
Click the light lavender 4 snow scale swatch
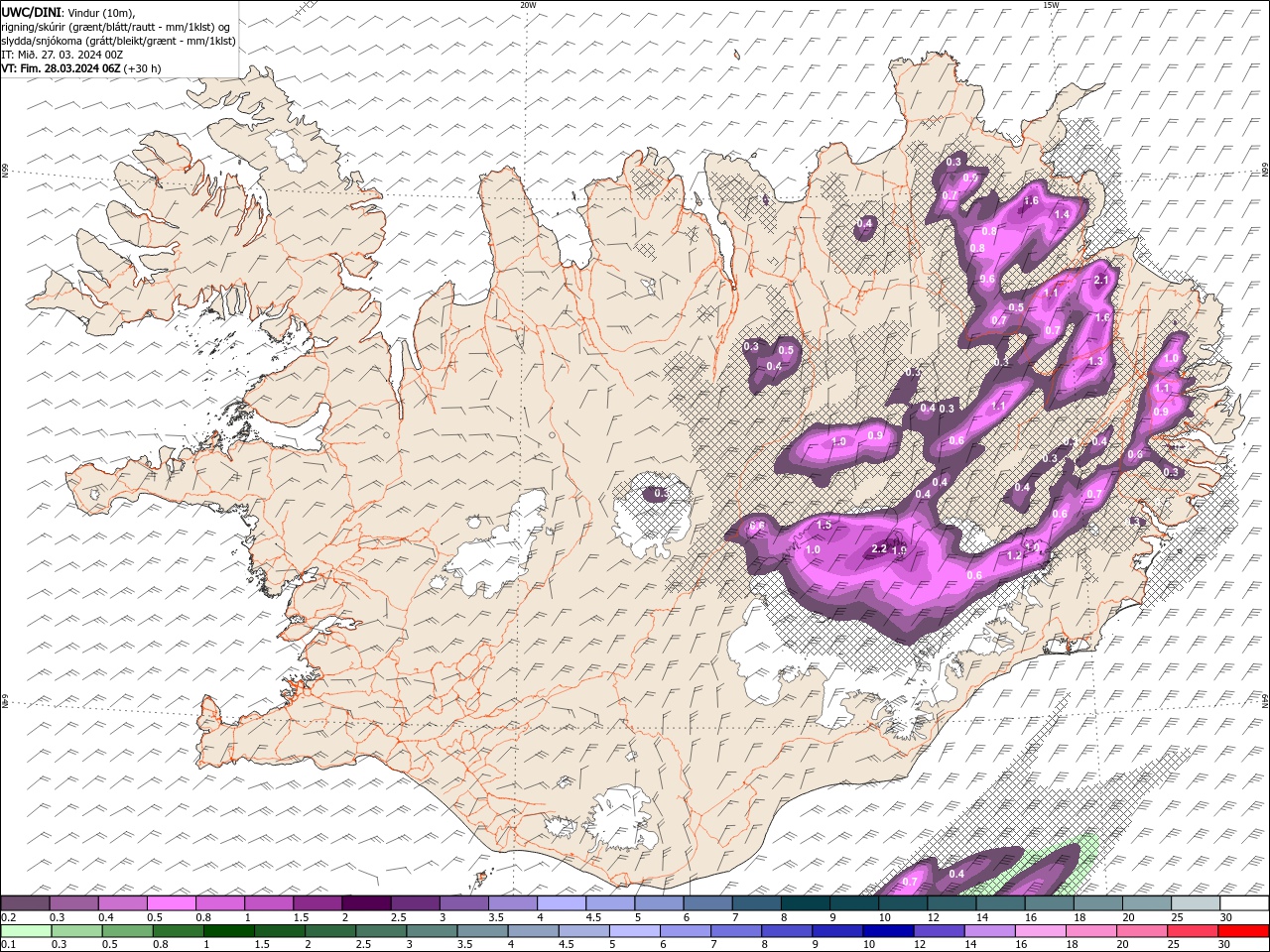click(x=562, y=902)
